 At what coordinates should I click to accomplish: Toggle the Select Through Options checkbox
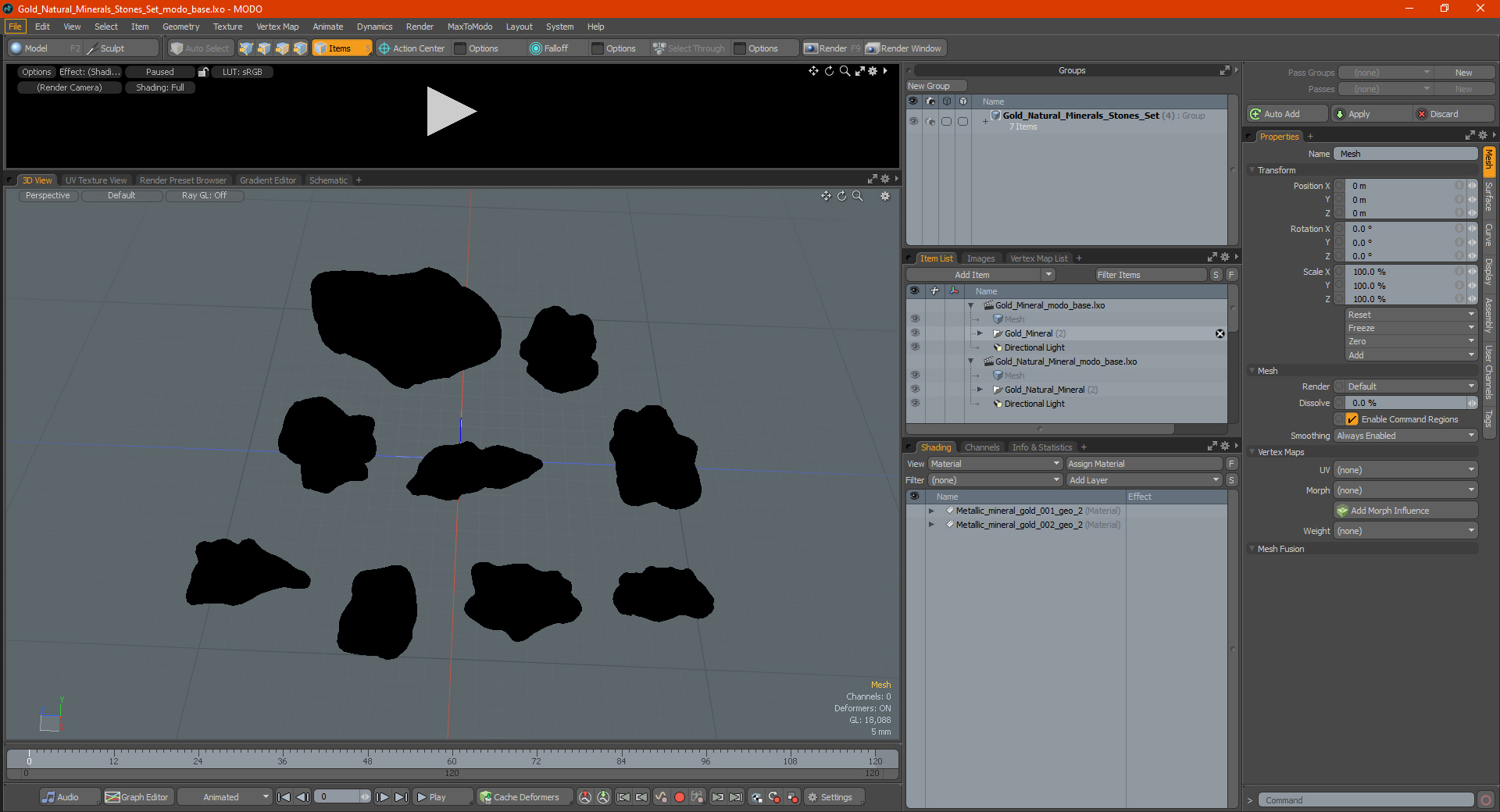pos(740,48)
